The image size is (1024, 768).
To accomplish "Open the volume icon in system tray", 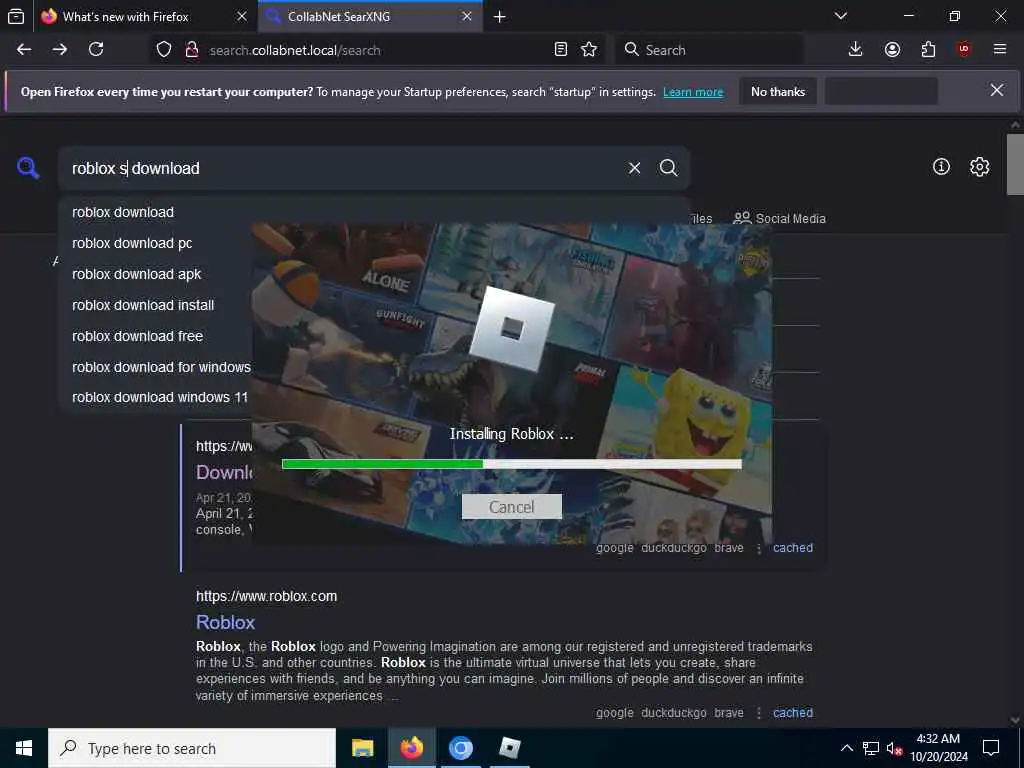I will click(894, 748).
